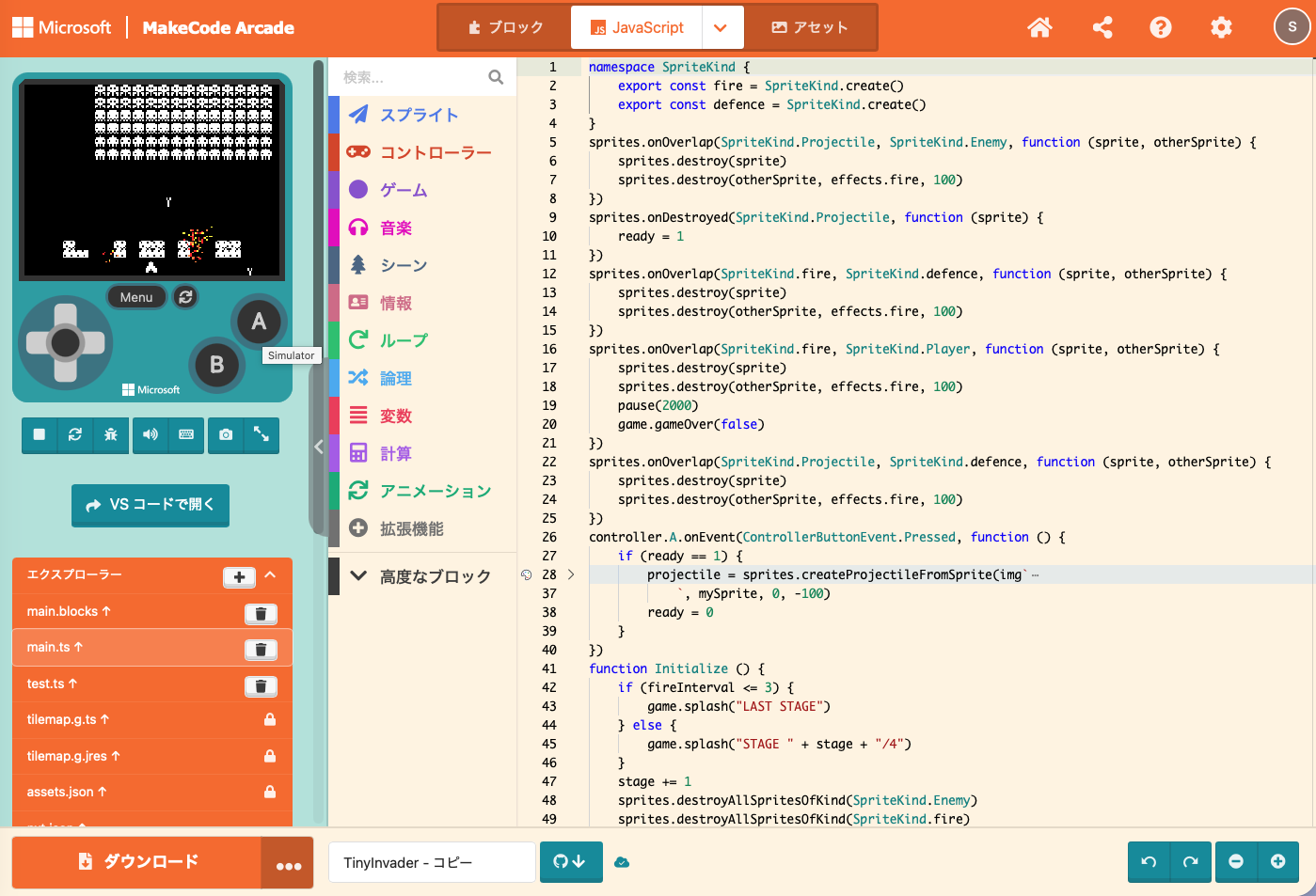Collapse the エクスプローラー file list
1316x896 pixels.
(x=271, y=574)
